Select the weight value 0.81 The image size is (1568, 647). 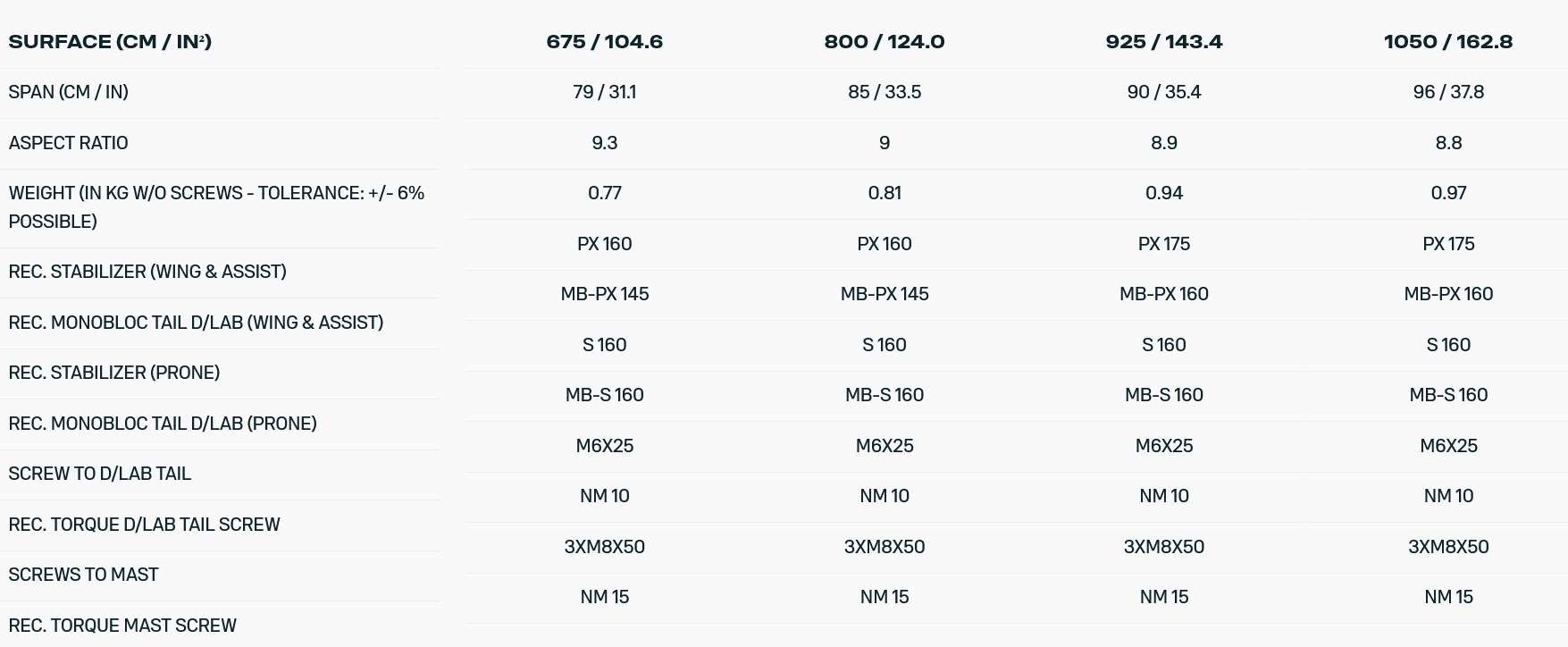(884, 193)
